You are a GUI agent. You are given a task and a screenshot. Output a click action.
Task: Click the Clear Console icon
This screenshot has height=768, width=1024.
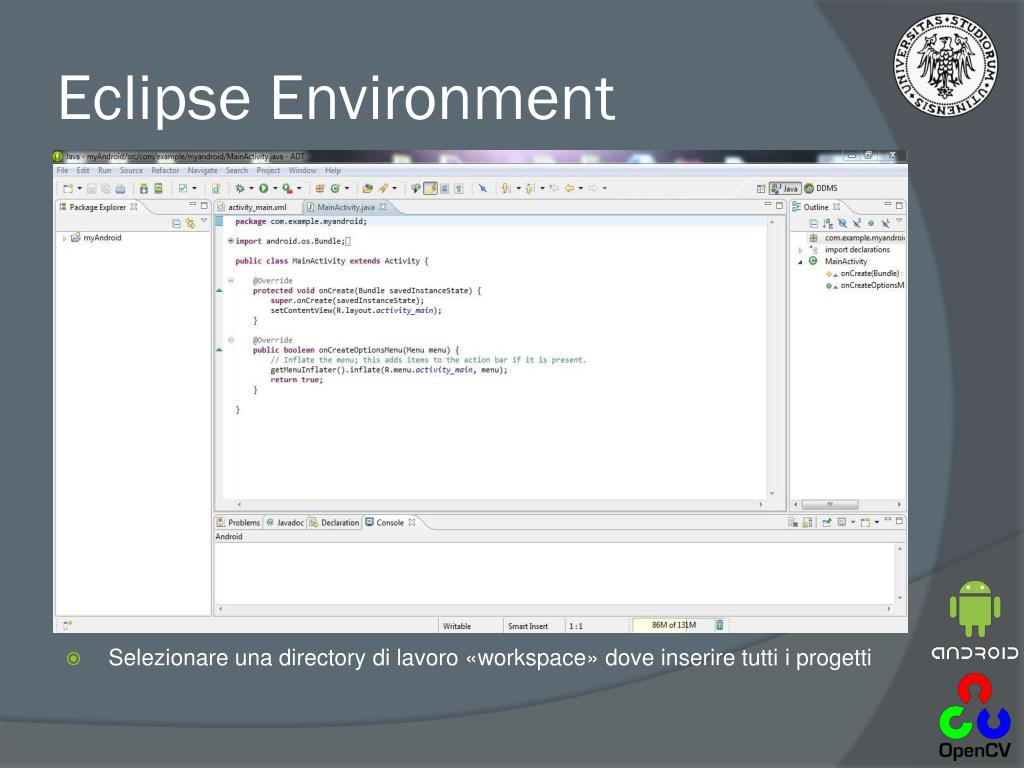pos(793,522)
